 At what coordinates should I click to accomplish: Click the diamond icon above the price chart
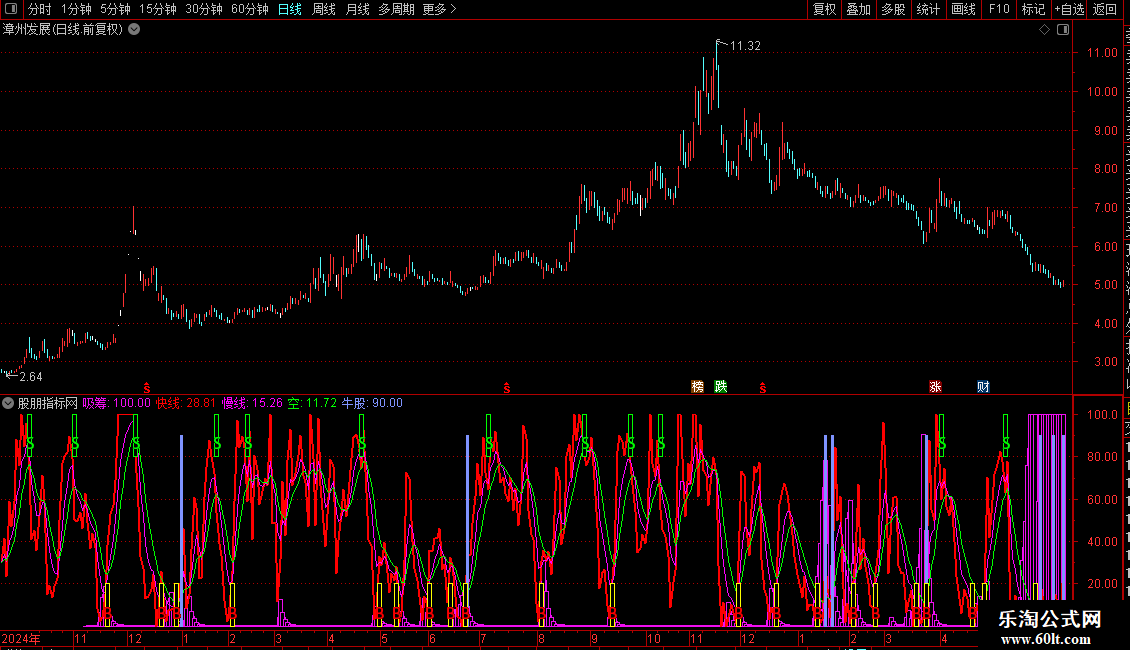coord(1044,30)
